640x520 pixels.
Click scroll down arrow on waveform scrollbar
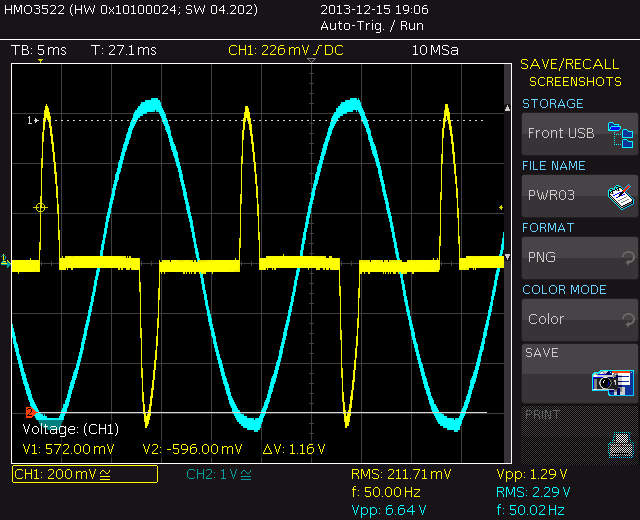click(507, 257)
